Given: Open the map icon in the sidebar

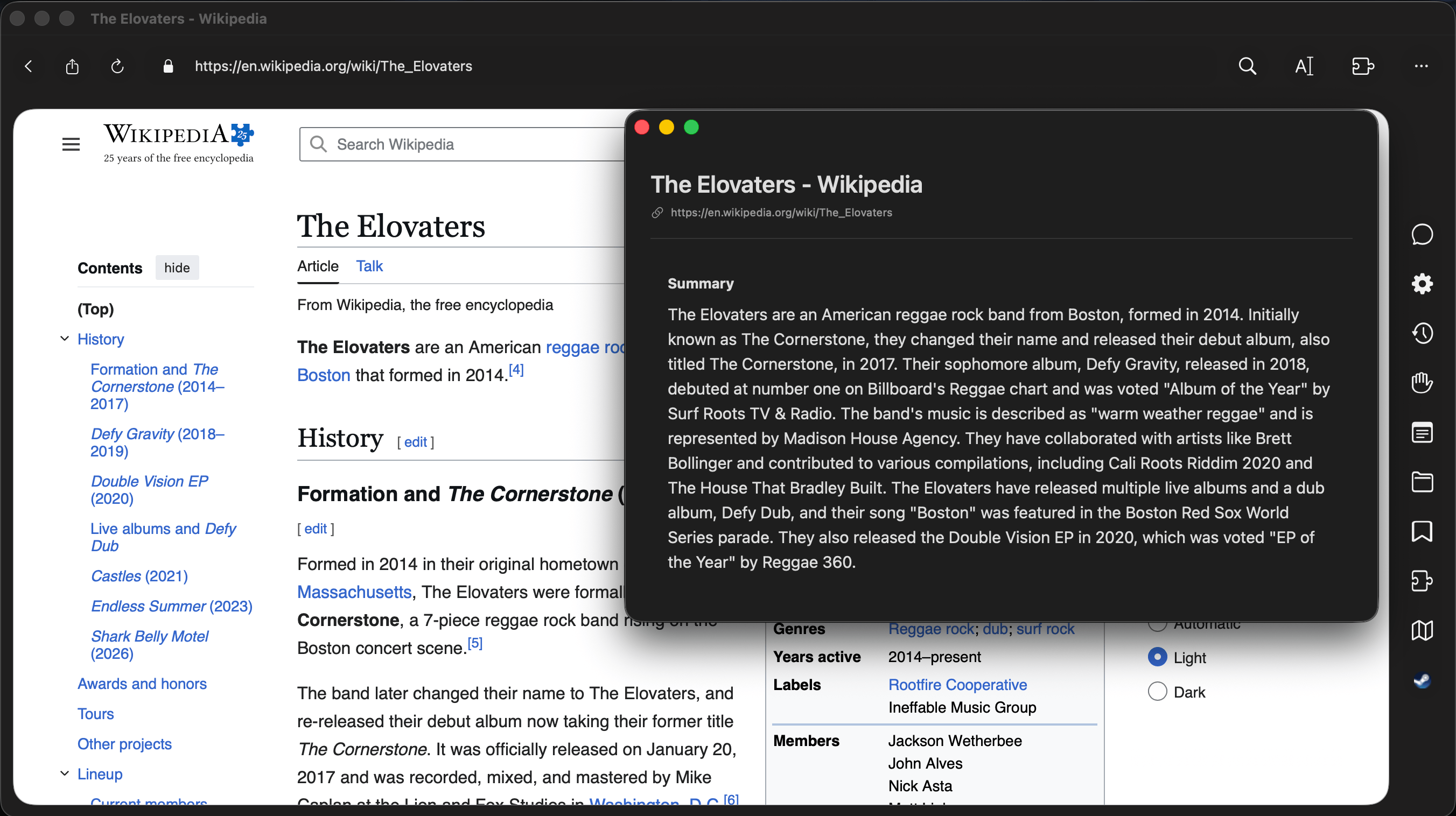Looking at the screenshot, I should pos(1422,630).
